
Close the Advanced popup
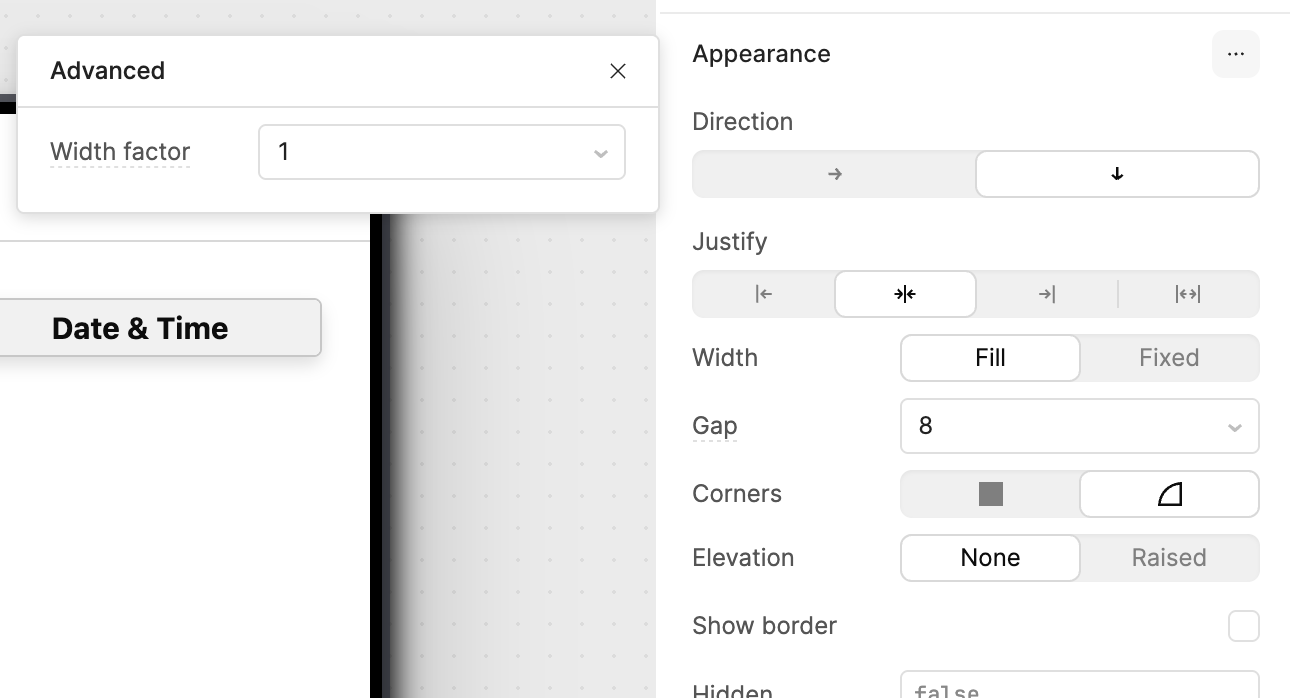coord(618,71)
